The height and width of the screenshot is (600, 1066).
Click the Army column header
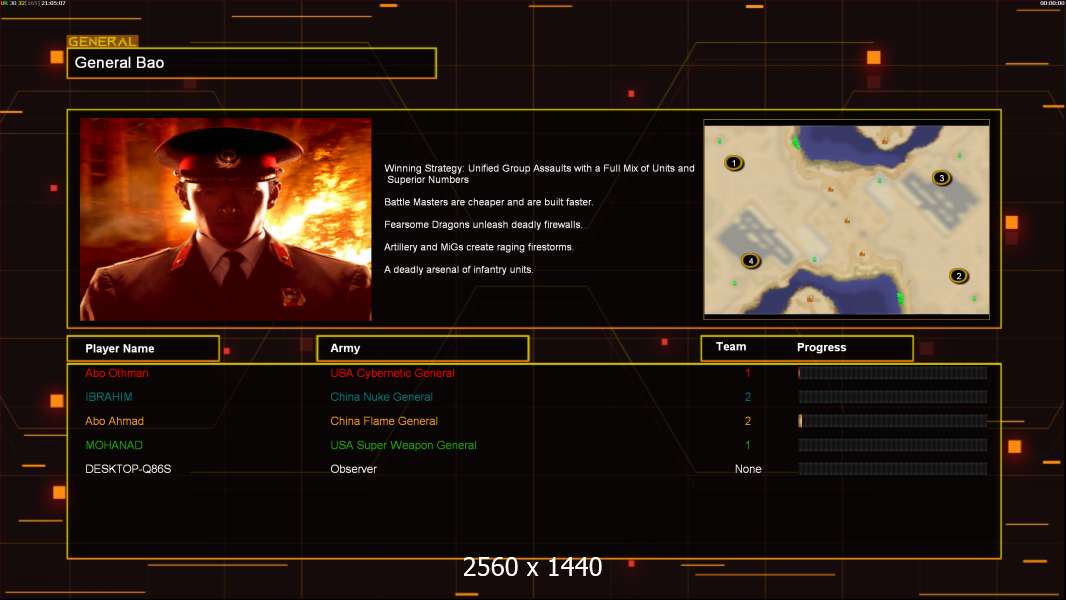[x=423, y=349]
